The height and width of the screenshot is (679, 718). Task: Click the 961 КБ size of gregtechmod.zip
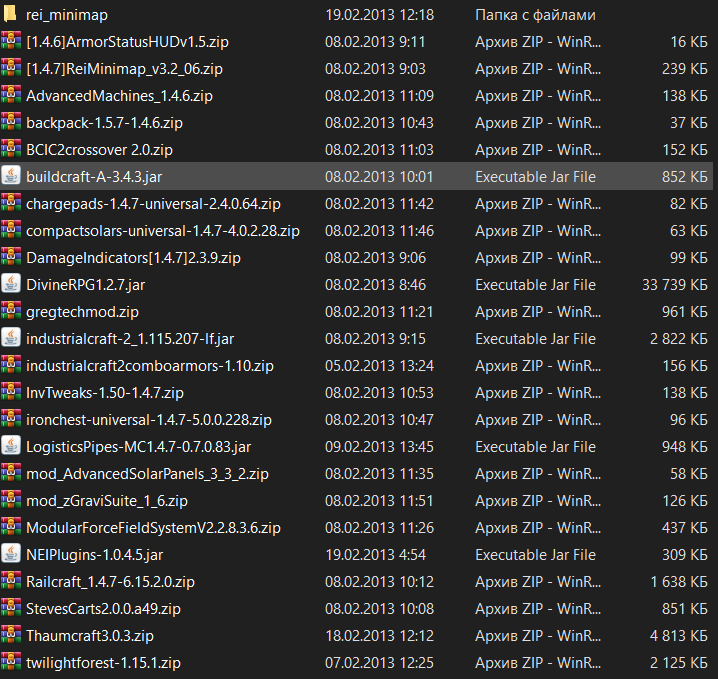685,312
